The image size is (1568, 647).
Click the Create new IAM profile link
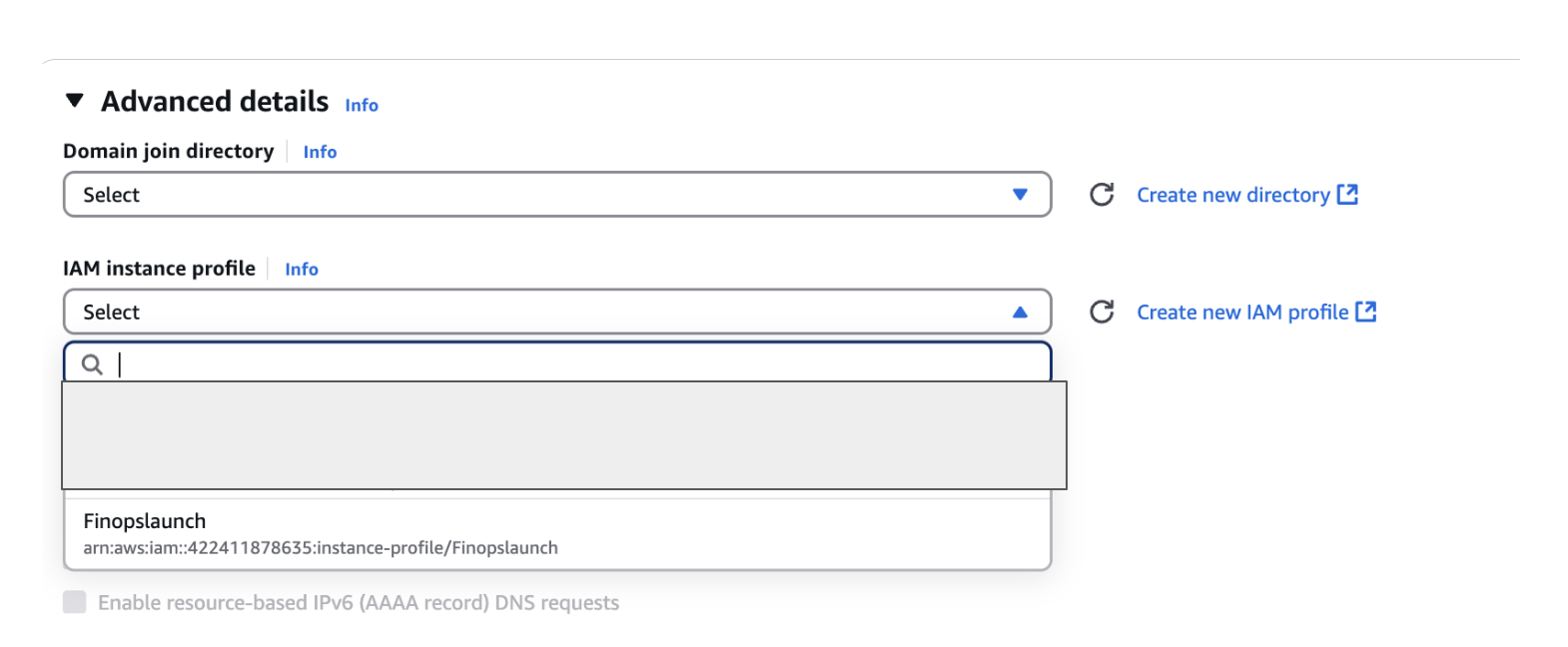point(1241,313)
